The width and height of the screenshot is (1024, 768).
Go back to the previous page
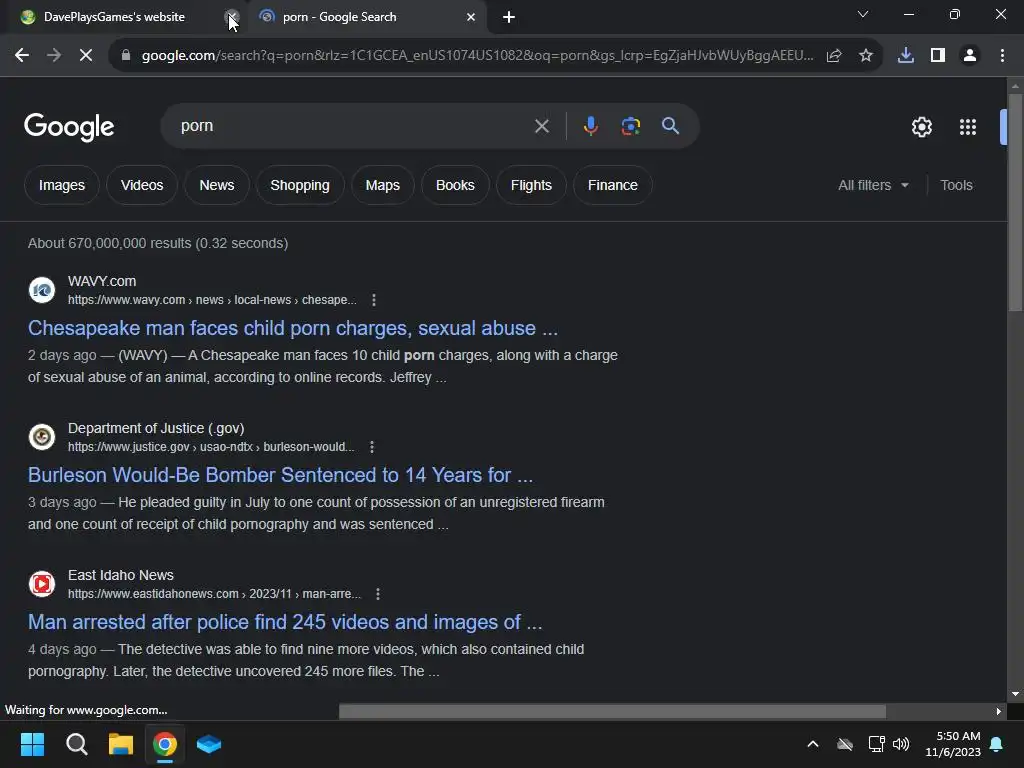[x=22, y=56]
